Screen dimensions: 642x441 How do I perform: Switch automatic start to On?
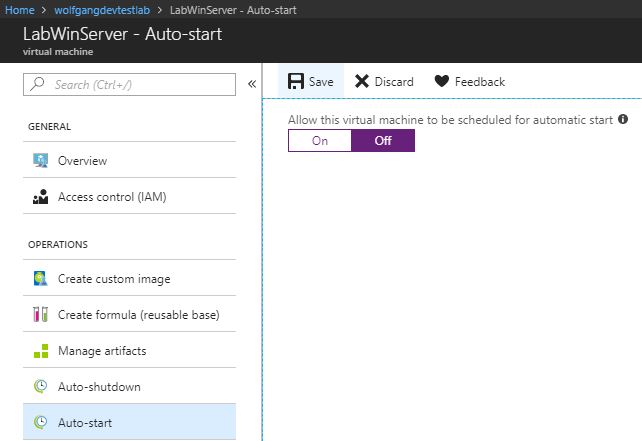point(320,140)
